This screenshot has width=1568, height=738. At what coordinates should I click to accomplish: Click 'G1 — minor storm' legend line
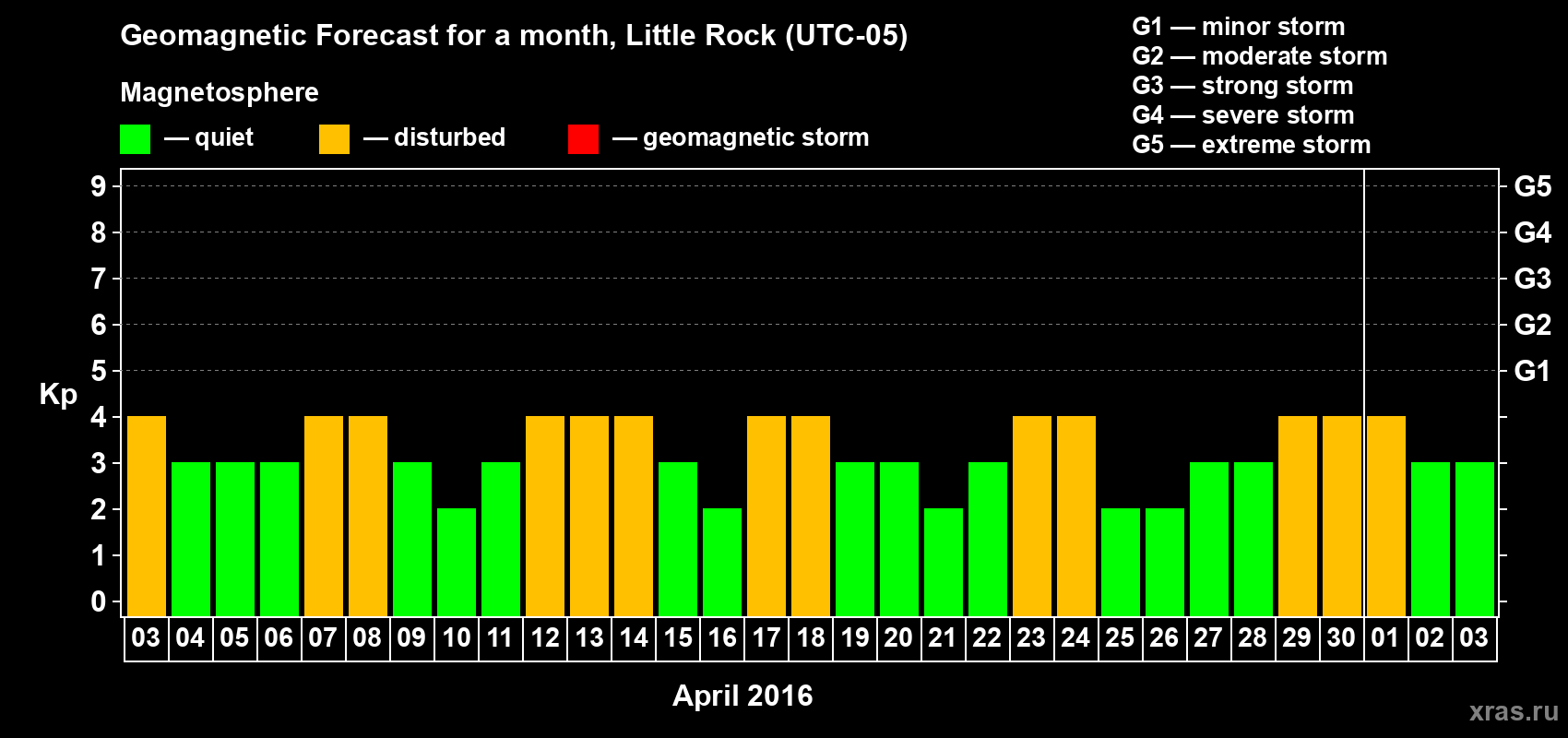[1238, 27]
